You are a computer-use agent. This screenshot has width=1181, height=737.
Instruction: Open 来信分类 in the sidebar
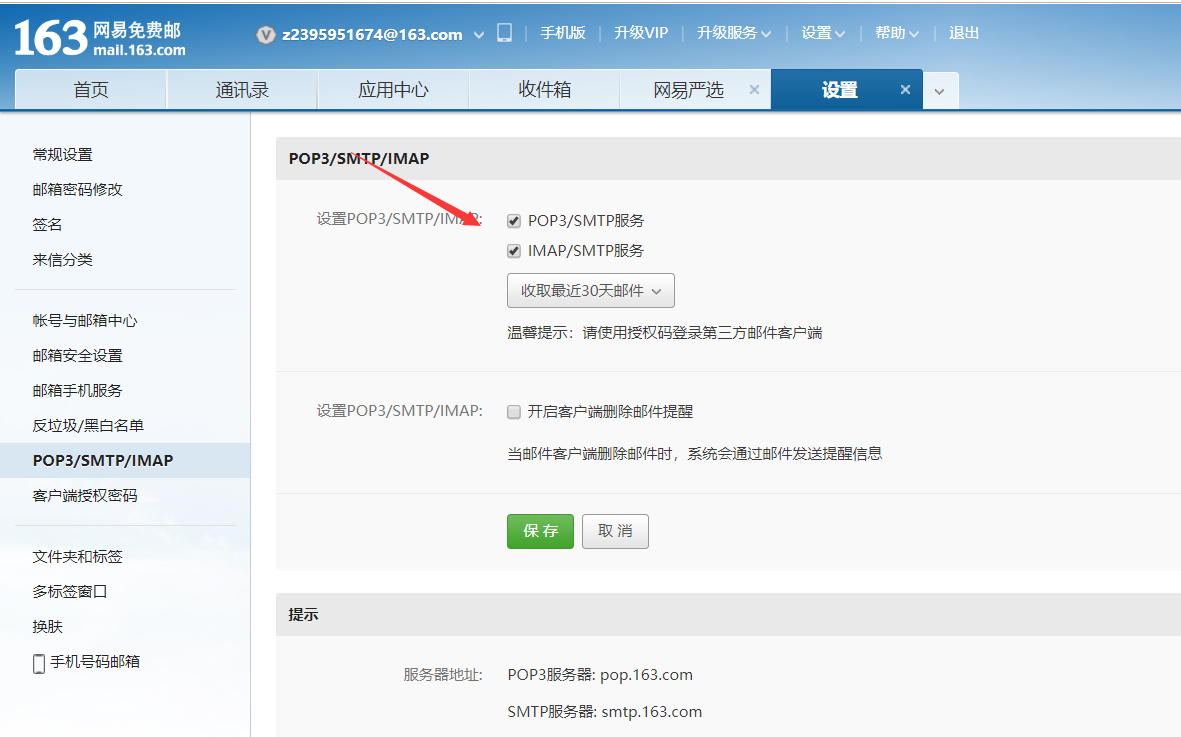point(63,260)
